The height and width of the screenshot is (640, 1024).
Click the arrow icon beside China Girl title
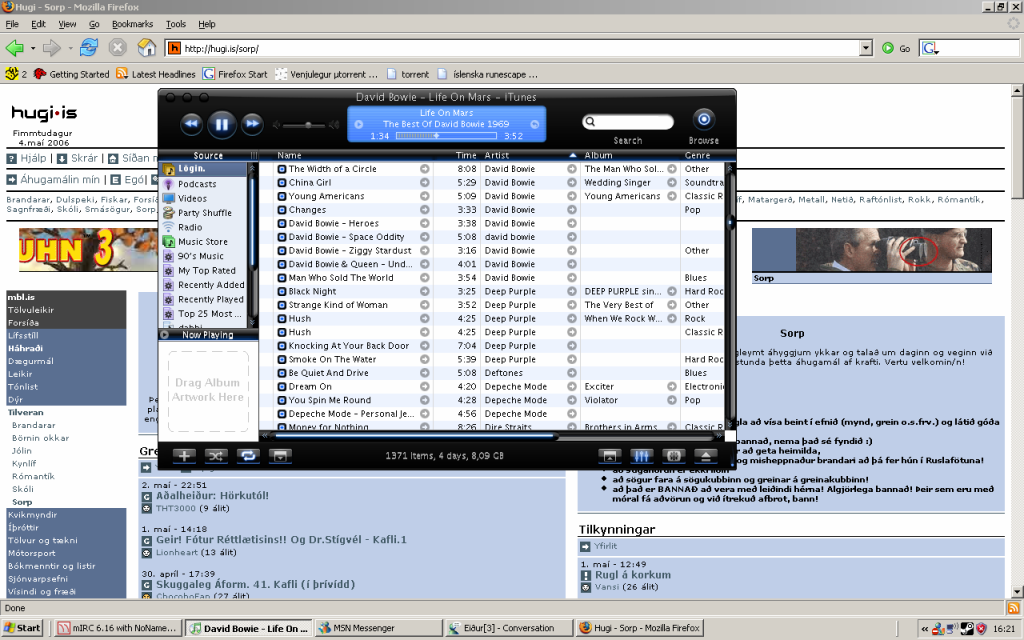(424, 183)
